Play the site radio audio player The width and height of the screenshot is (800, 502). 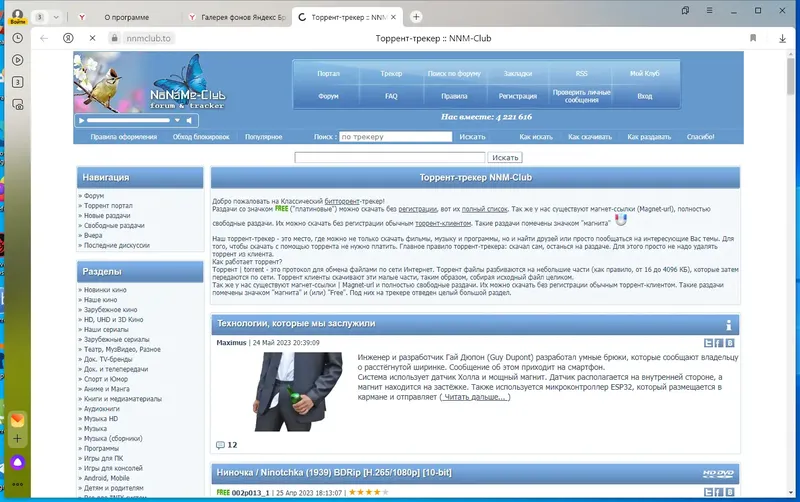(x=81, y=120)
